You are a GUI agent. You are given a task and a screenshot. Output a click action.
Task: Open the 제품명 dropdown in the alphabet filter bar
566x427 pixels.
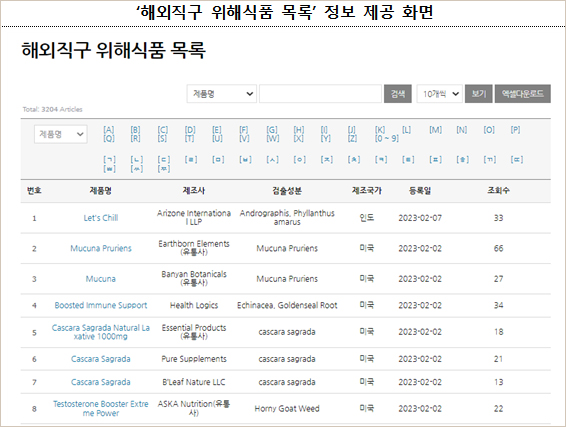(61, 134)
